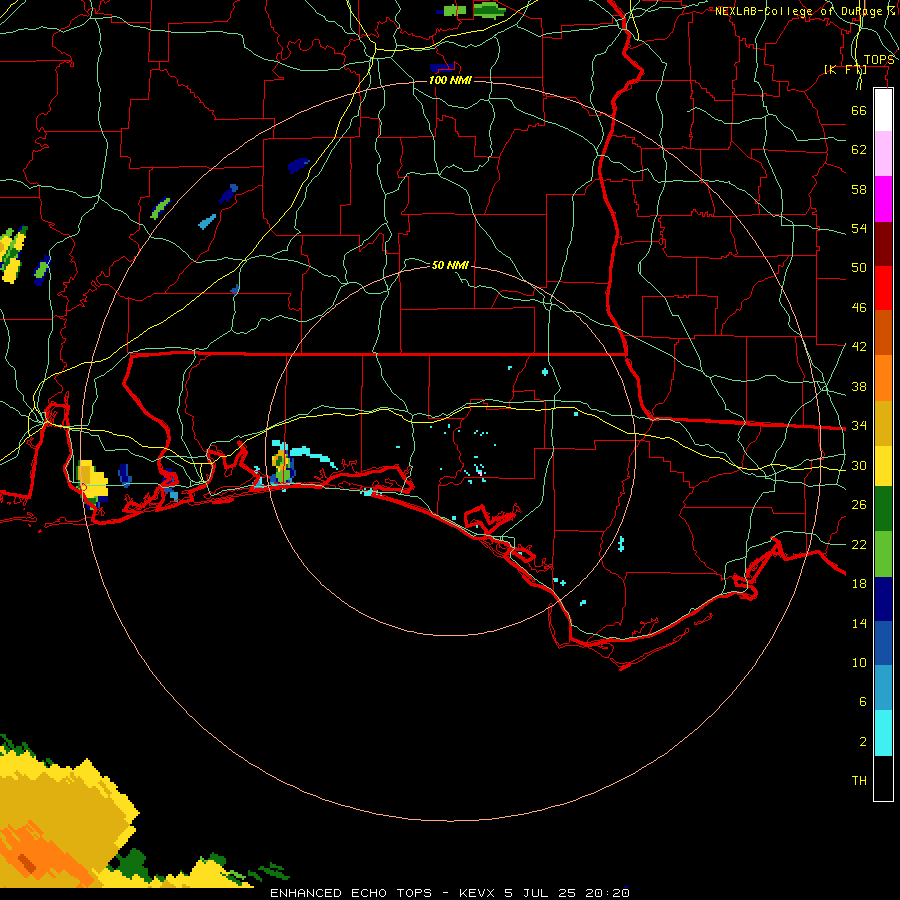The height and width of the screenshot is (900, 900).
Task: Select the navy blue legend swatch
Action: click(x=883, y=599)
